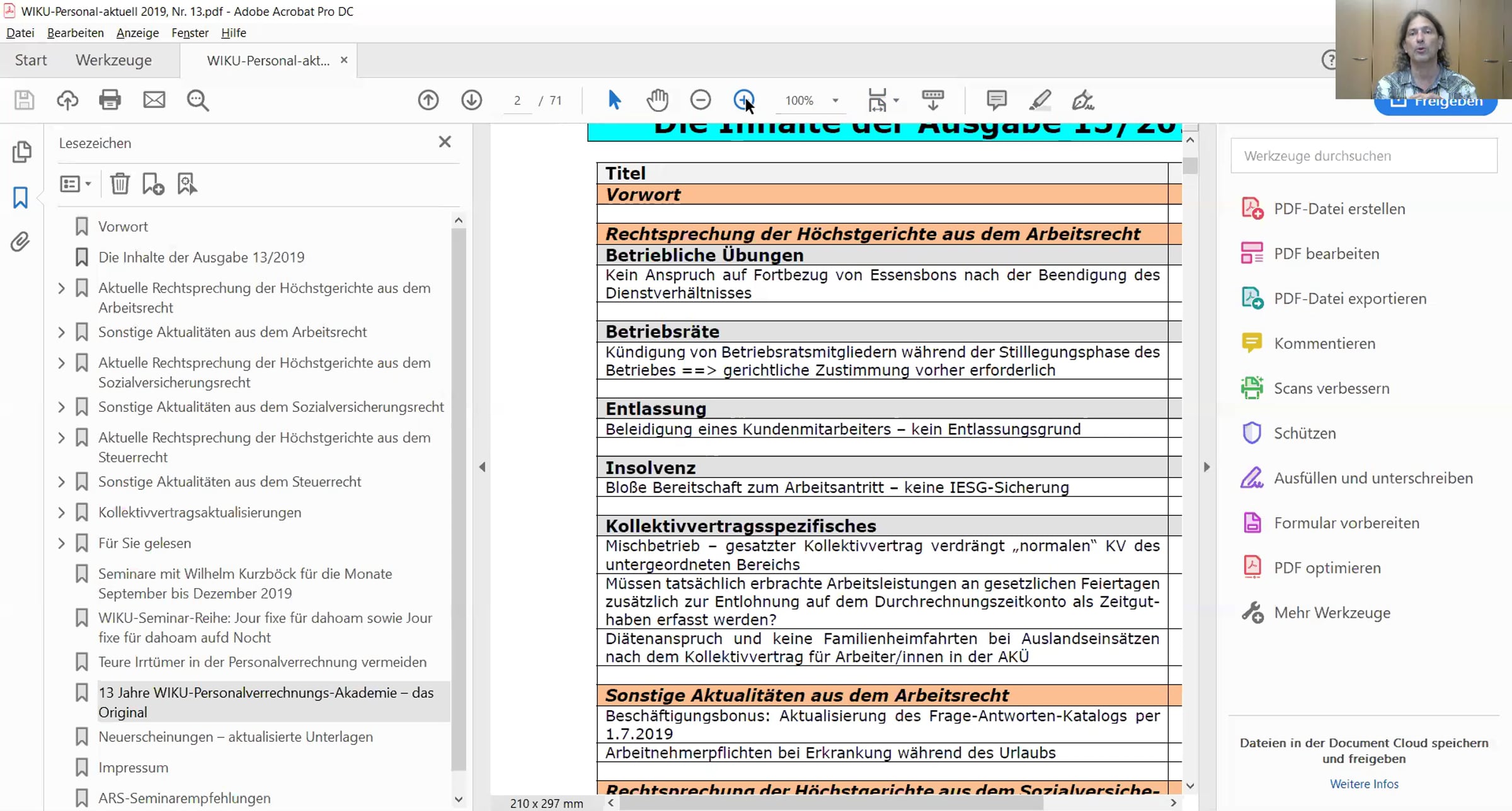Open 'PDF optimieren' tool
The width and height of the screenshot is (1512, 811).
pyautogui.click(x=1311, y=567)
